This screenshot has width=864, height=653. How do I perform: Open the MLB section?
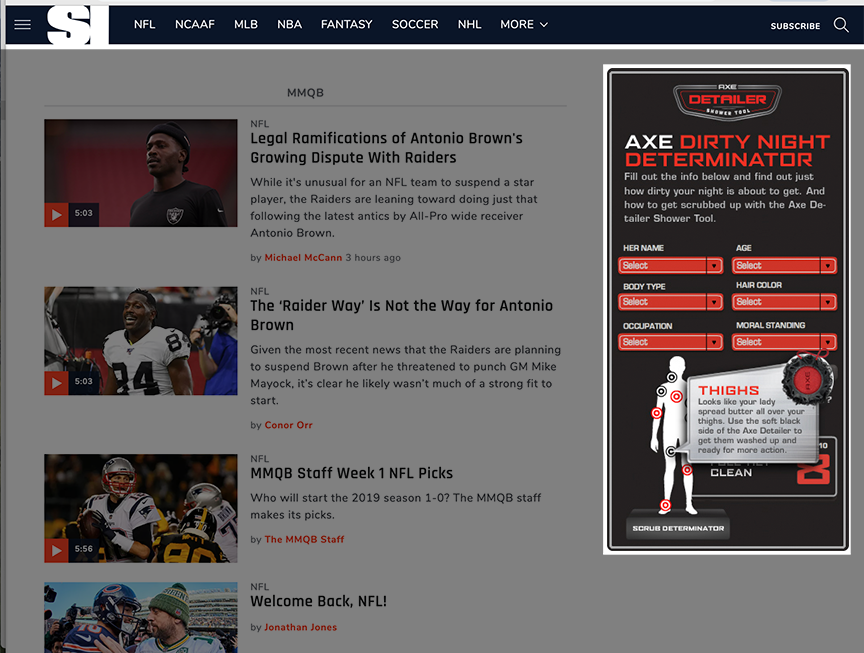click(246, 24)
